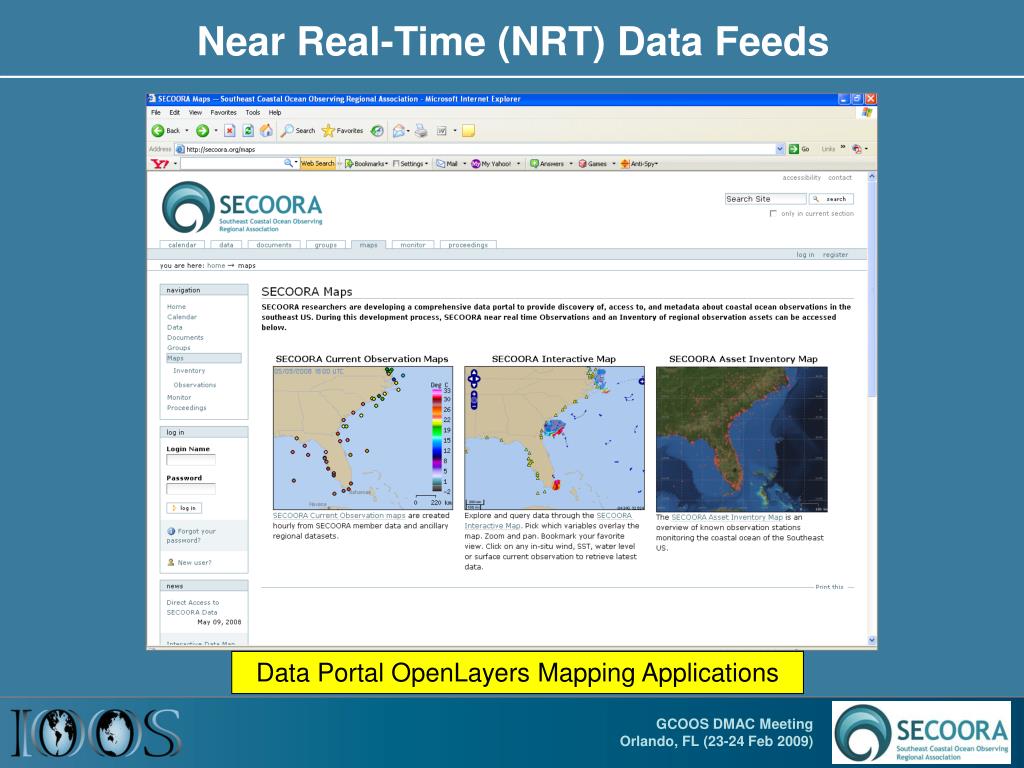Open the browser Home page icon
Image resolution: width=1024 pixels, height=768 pixels.
coord(266,131)
